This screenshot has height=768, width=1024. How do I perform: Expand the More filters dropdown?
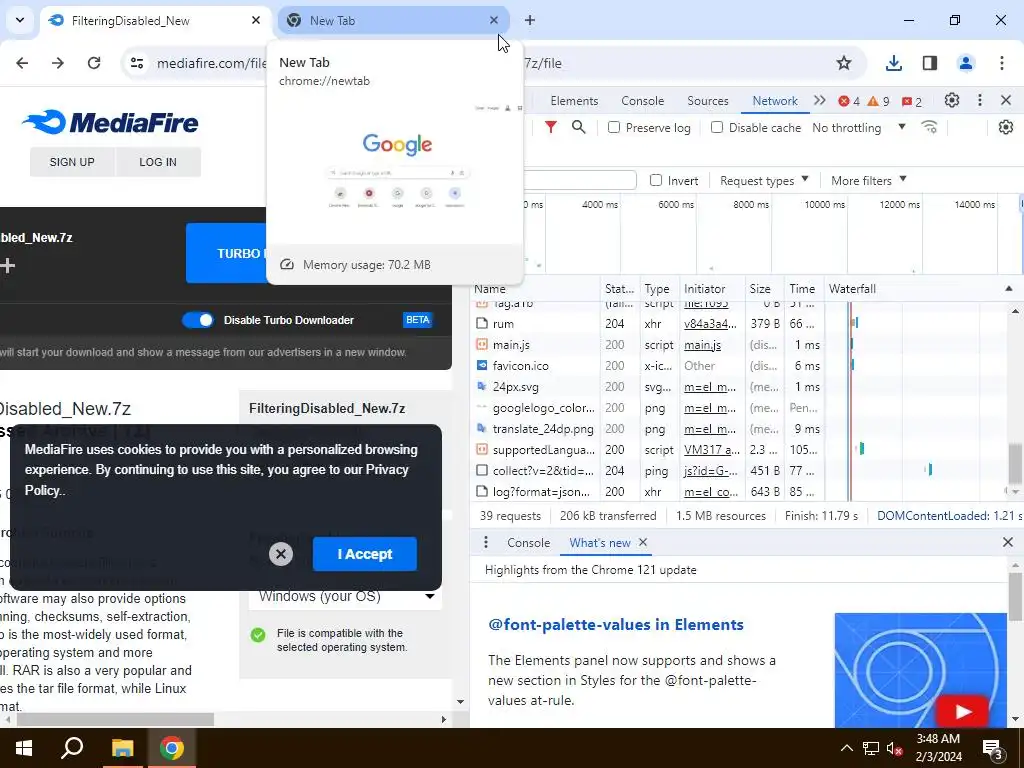(869, 180)
